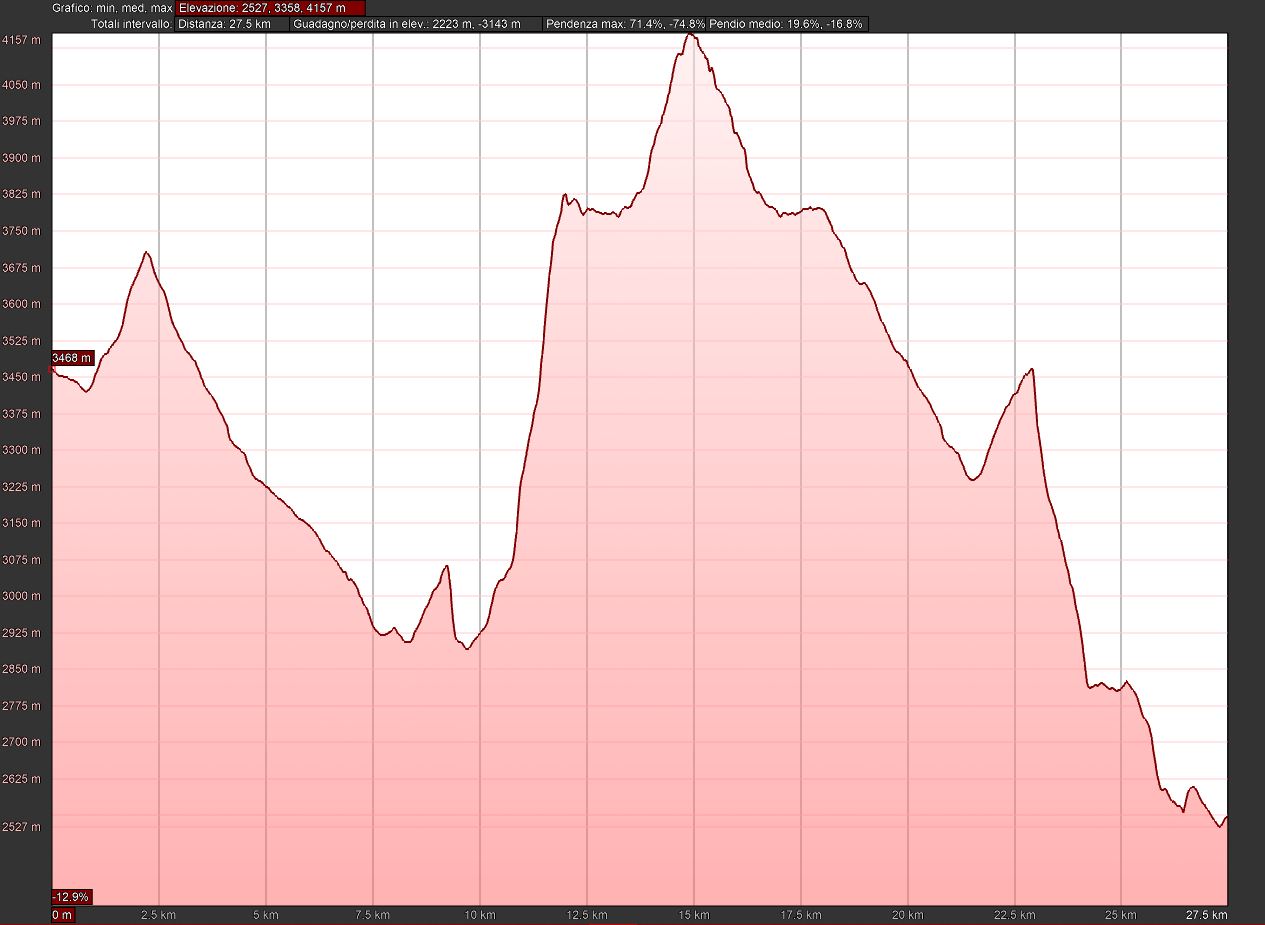The width and height of the screenshot is (1265, 925).
Task: Click the Grafico: min, med, max label
Action: (112, 8)
